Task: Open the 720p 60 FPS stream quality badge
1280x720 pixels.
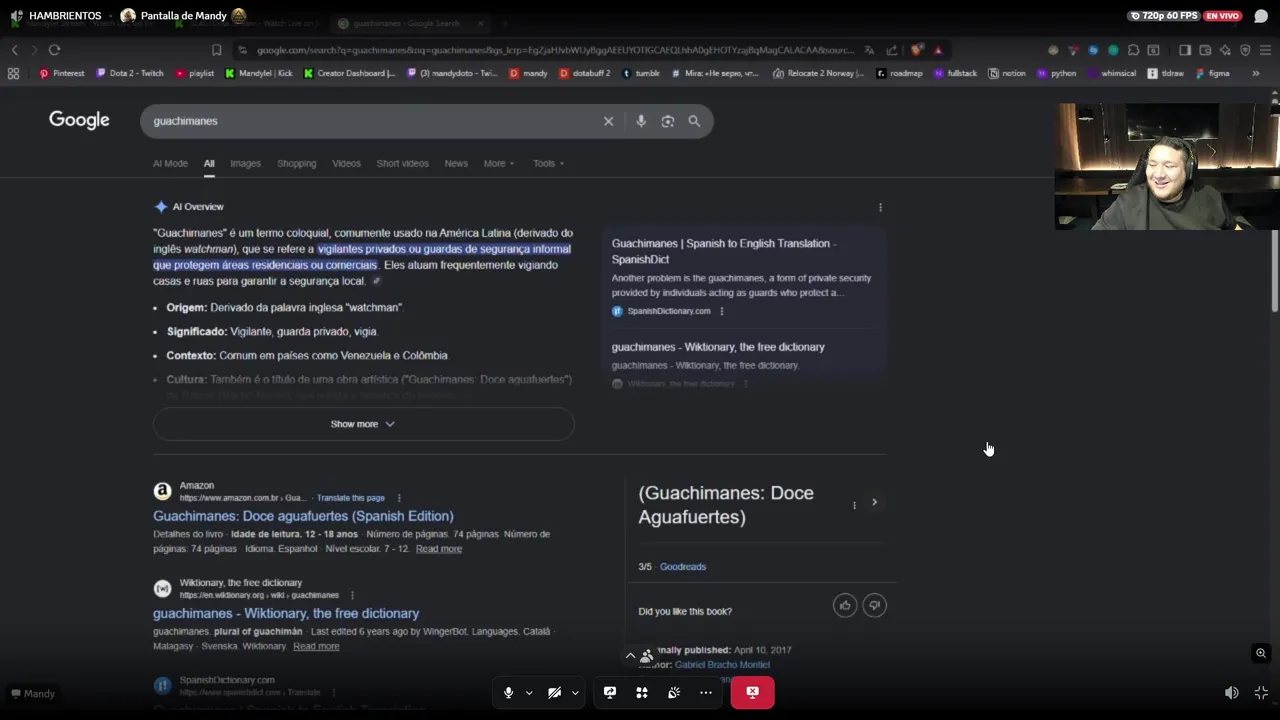Action: pyautogui.click(x=1163, y=16)
